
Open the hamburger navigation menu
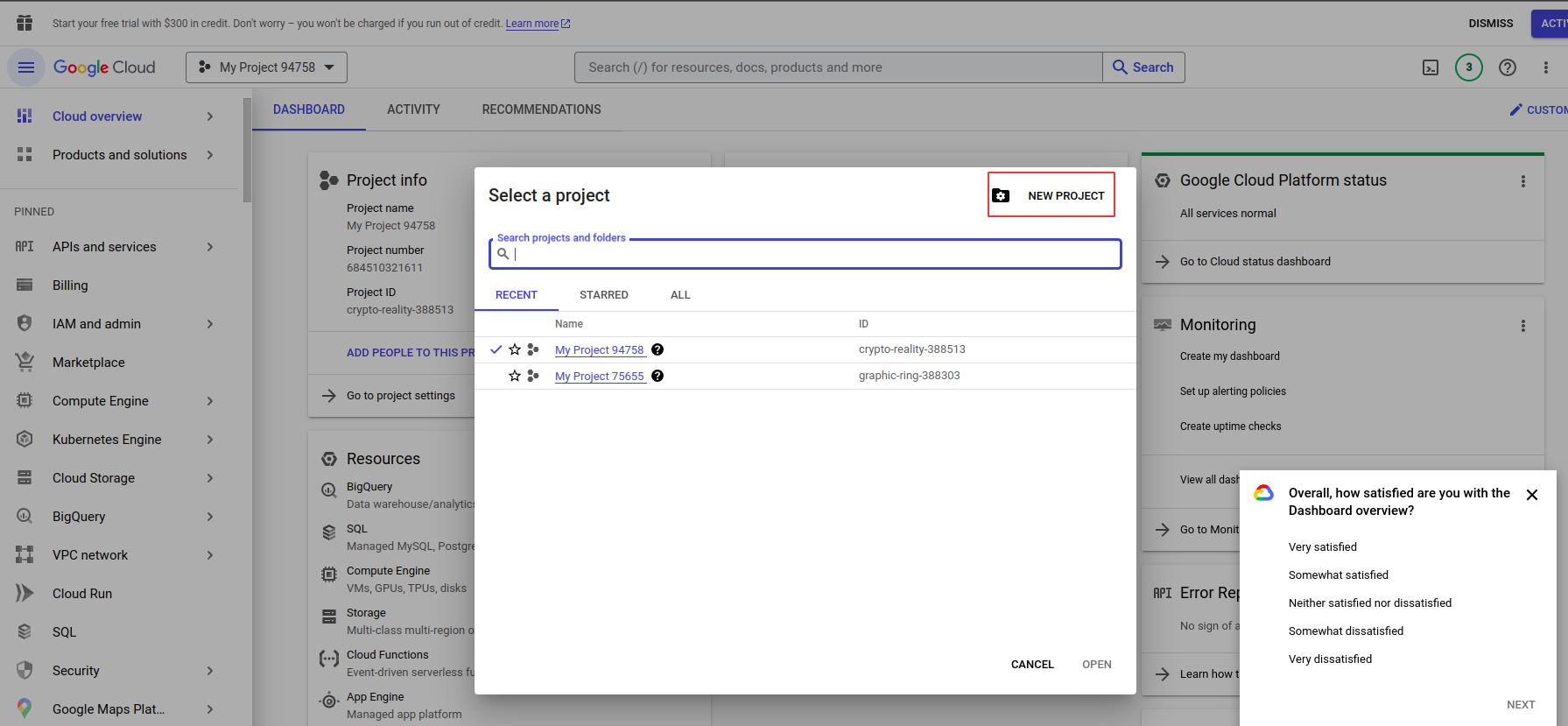(x=26, y=67)
